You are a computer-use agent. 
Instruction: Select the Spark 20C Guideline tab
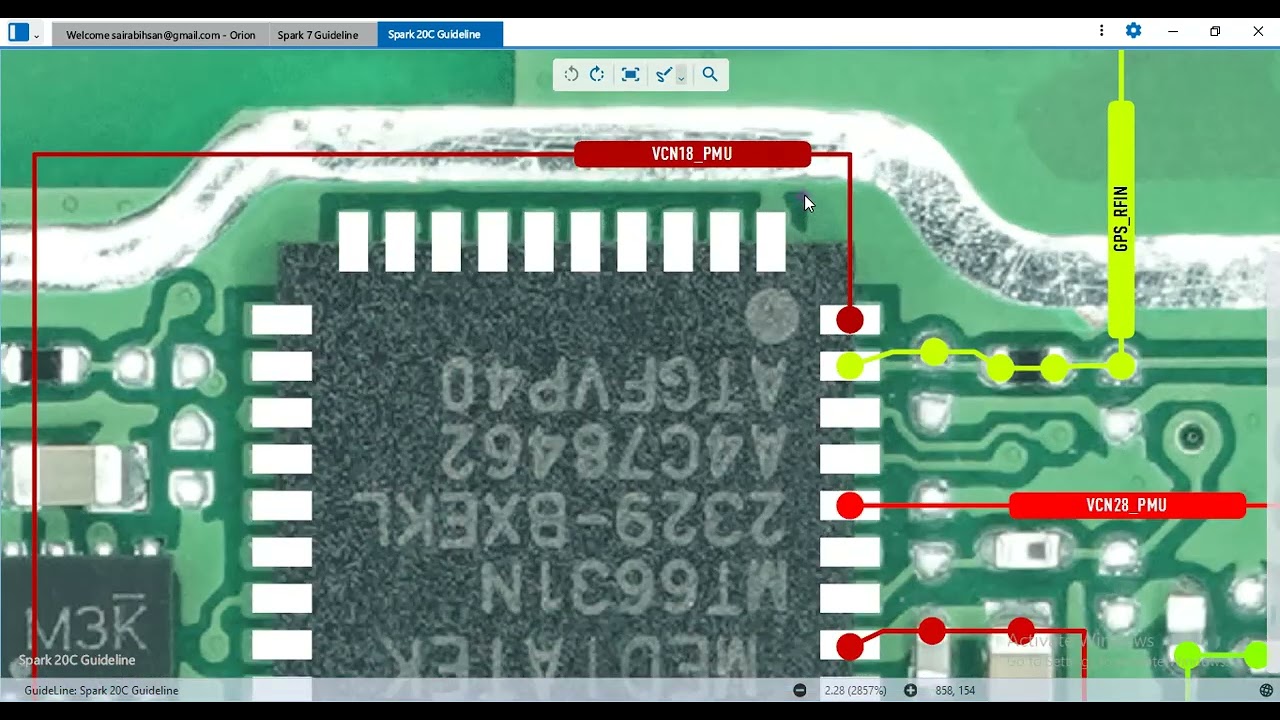439,34
